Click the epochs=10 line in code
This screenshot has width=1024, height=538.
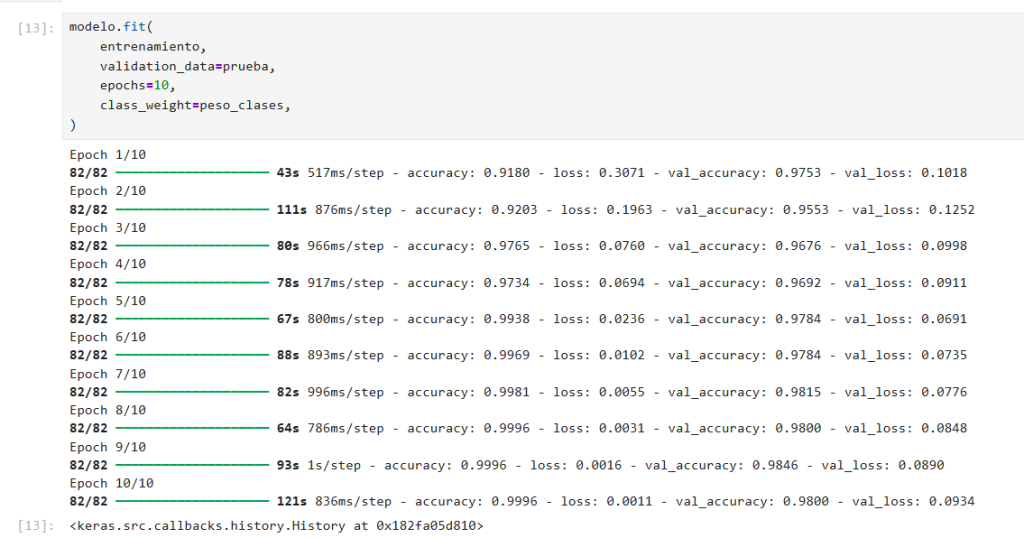pyautogui.click(x=138, y=86)
